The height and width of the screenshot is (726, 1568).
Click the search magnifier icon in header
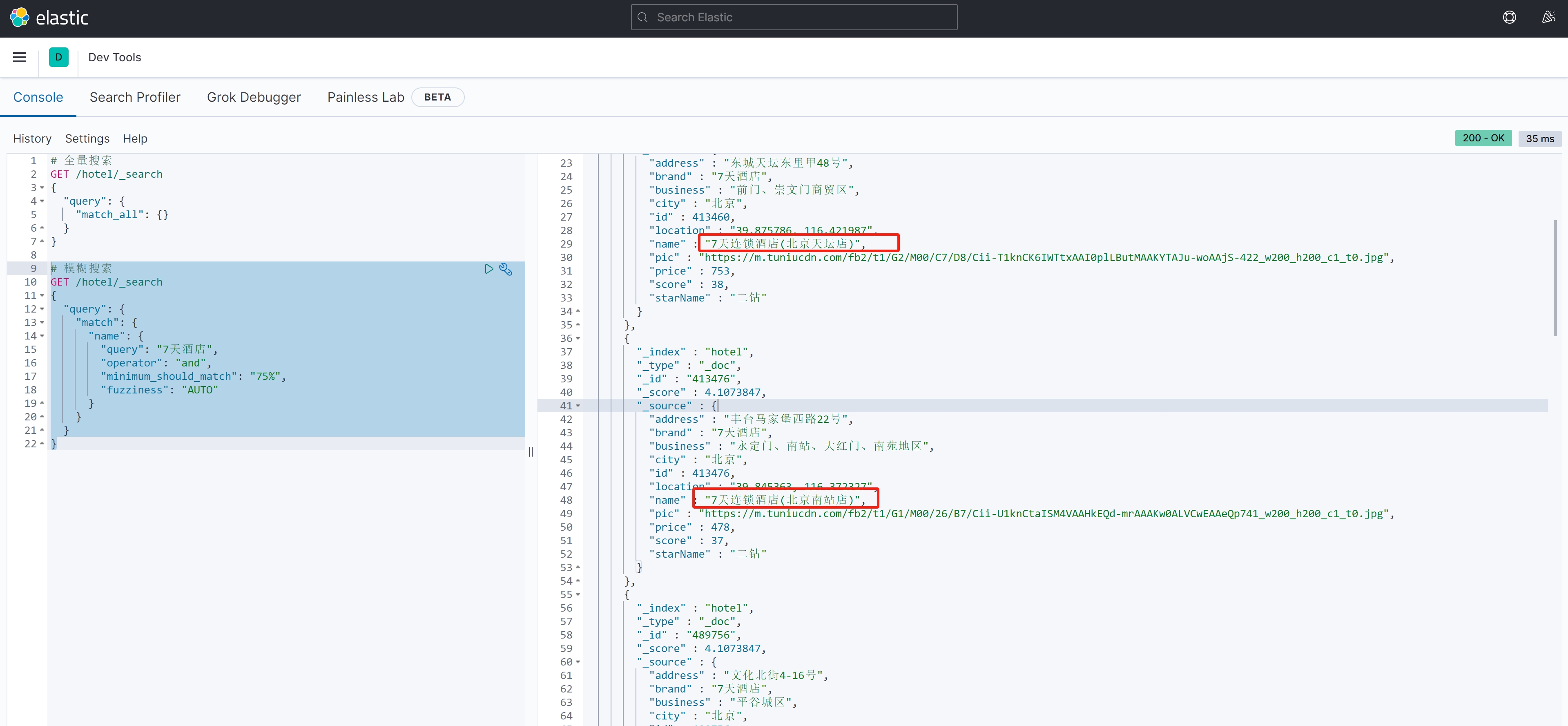(642, 17)
